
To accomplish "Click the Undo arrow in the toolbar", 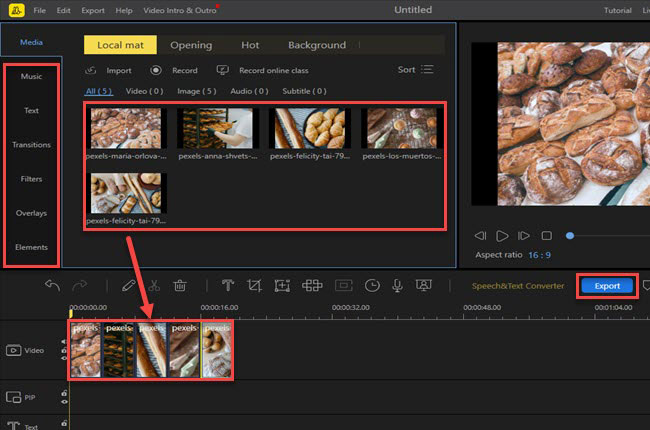I will pos(52,285).
